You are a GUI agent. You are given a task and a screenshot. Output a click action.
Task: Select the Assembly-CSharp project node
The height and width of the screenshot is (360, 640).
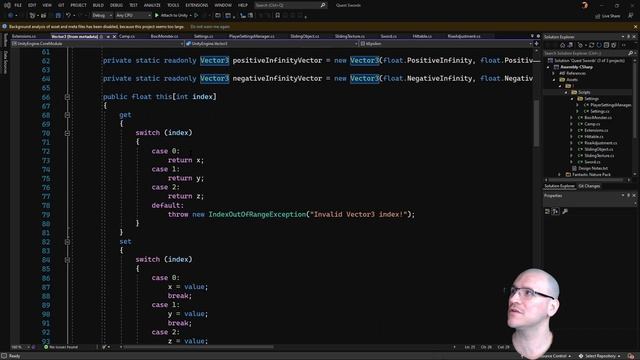(x=576, y=67)
